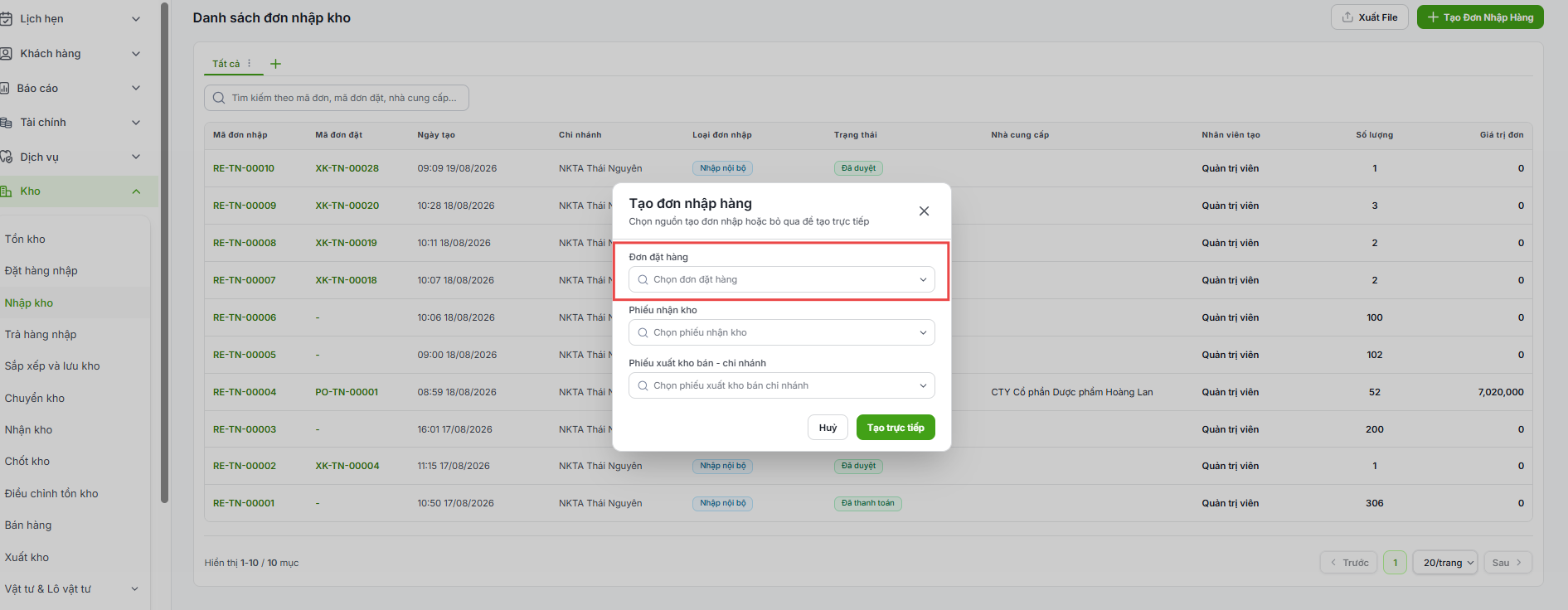
Task: Open order RE-TN-00001
Action: coord(244,503)
